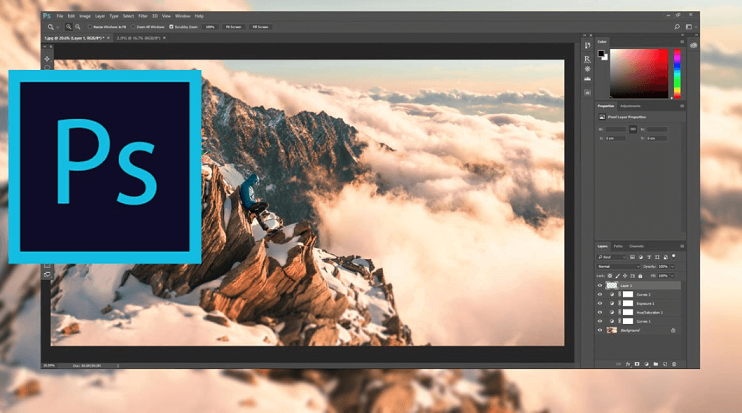
Task: Create new group folder icon
Action: [655, 364]
